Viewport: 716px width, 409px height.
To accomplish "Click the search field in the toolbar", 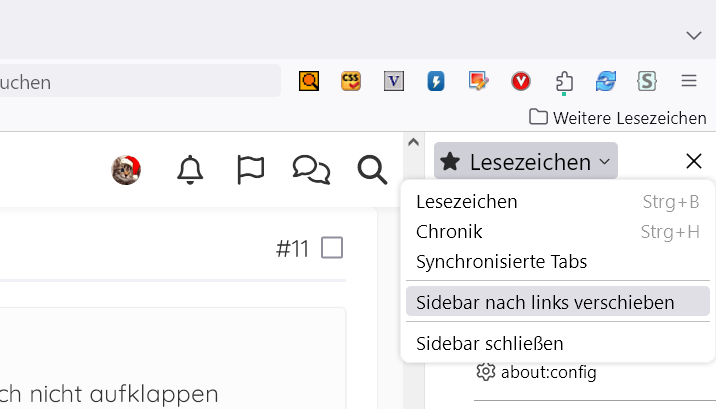I will pos(140,81).
